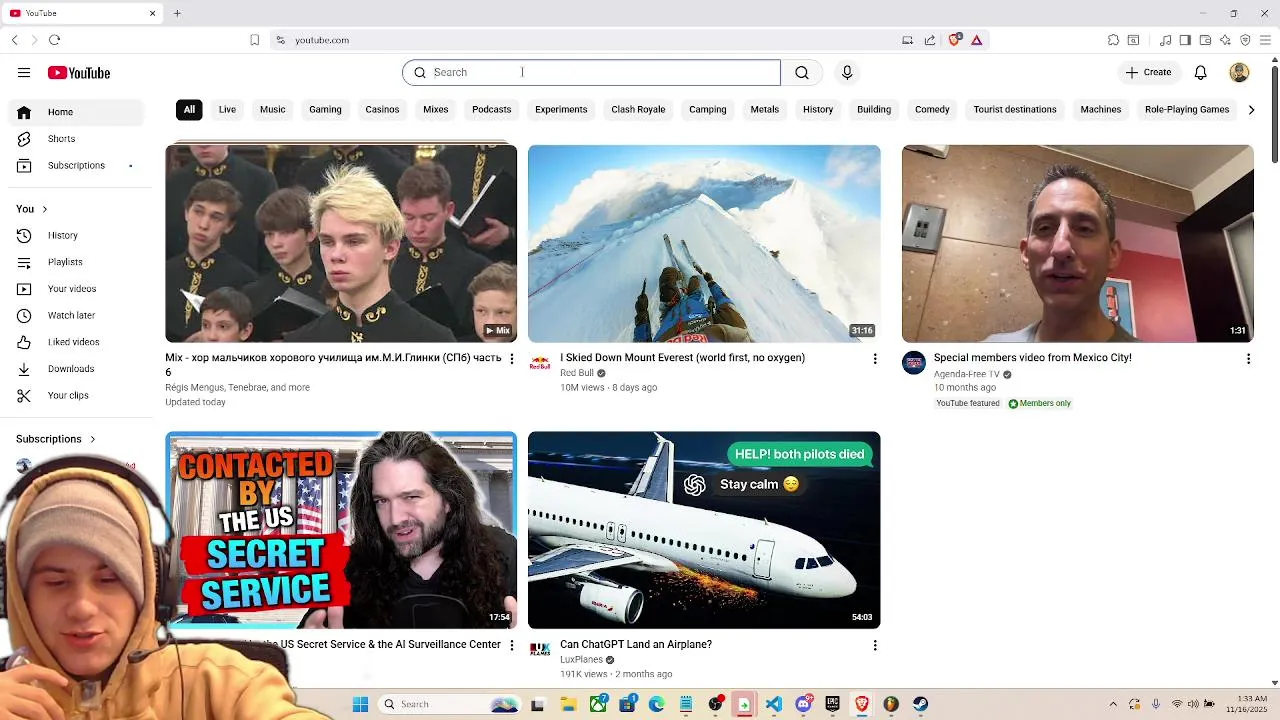Open the Everest video's three-dot menu
The height and width of the screenshot is (720, 1280).
point(875,359)
